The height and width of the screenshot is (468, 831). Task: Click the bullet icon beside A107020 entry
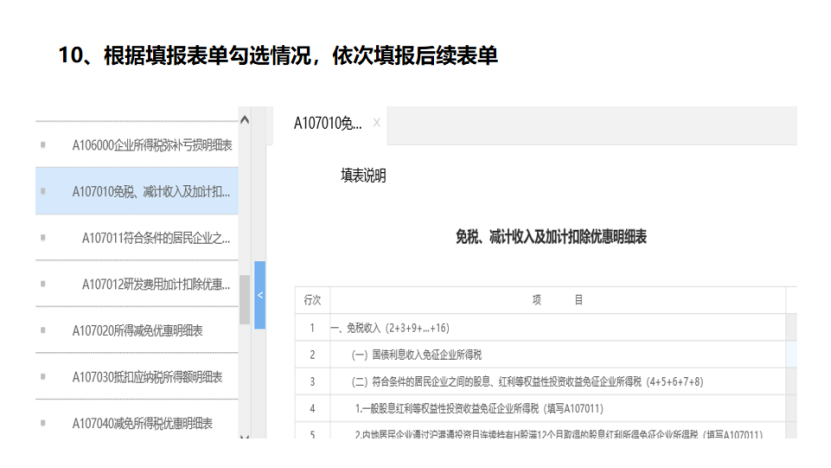point(43,330)
